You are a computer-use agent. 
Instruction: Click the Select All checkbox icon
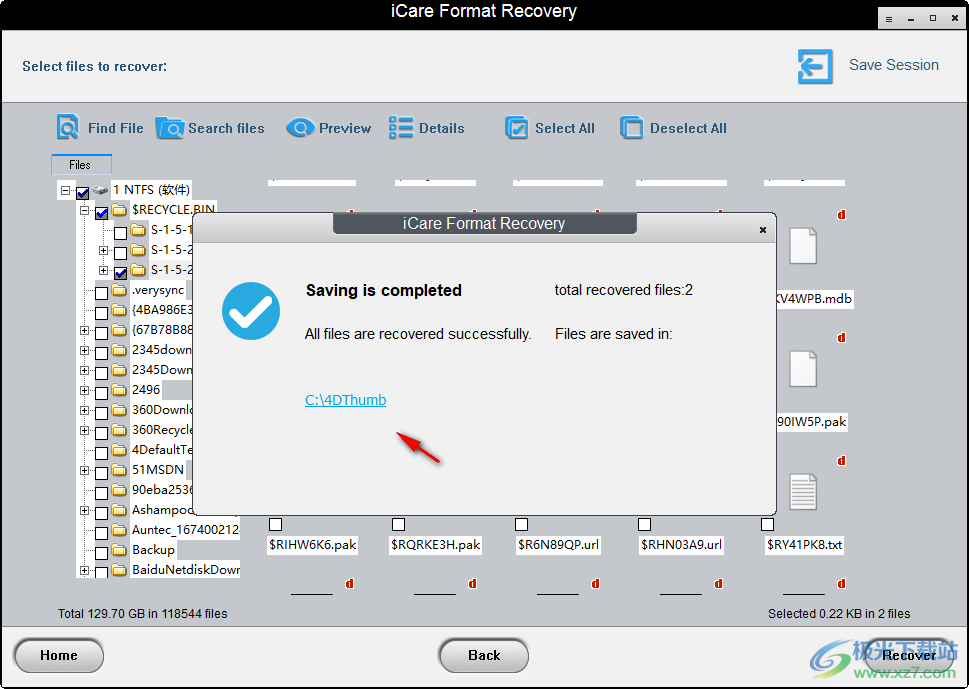[x=517, y=128]
